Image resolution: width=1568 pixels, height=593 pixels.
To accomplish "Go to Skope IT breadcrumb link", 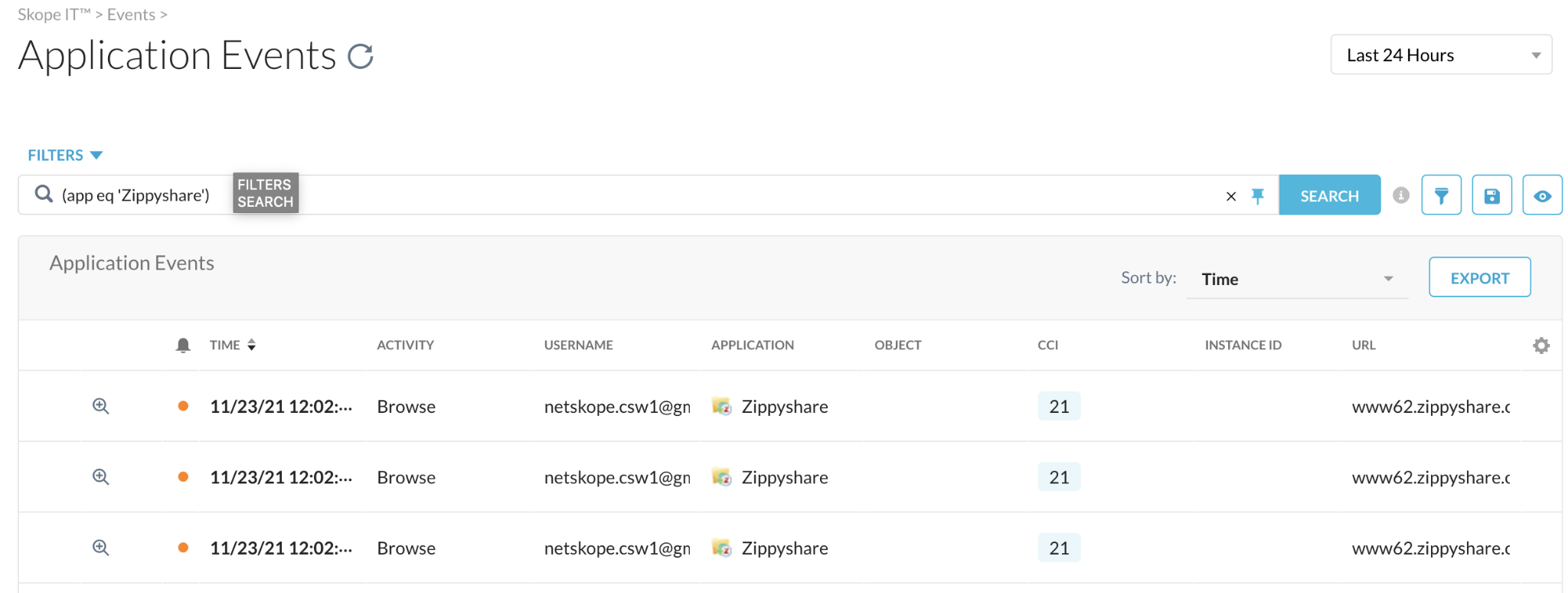I will 54,15.
